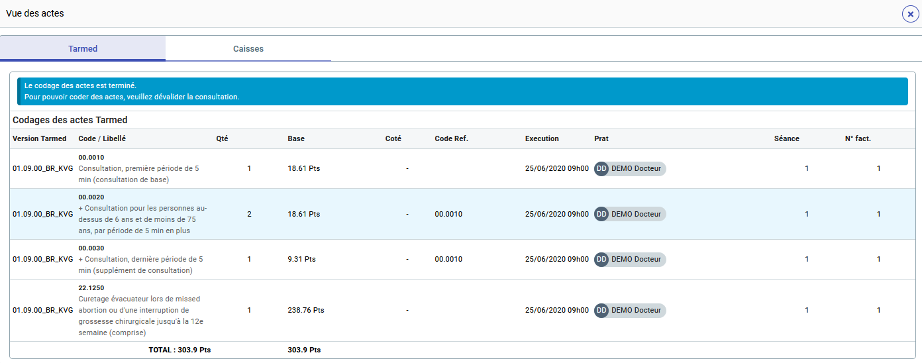Click the Execution column header
Screen dimensions: 922x364
(x=542, y=139)
